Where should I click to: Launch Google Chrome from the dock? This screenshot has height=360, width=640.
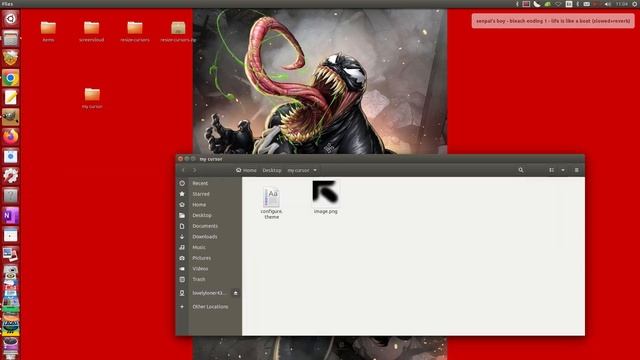pos(11,78)
